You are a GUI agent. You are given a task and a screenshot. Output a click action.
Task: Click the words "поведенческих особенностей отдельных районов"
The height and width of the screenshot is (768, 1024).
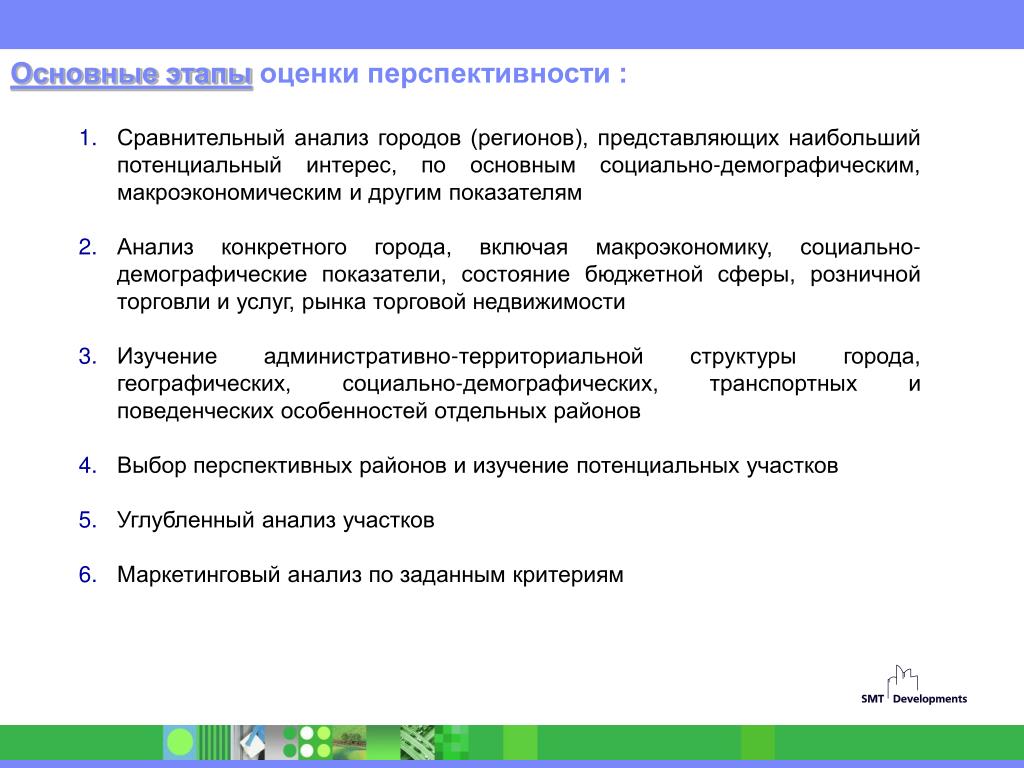[x=379, y=411]
